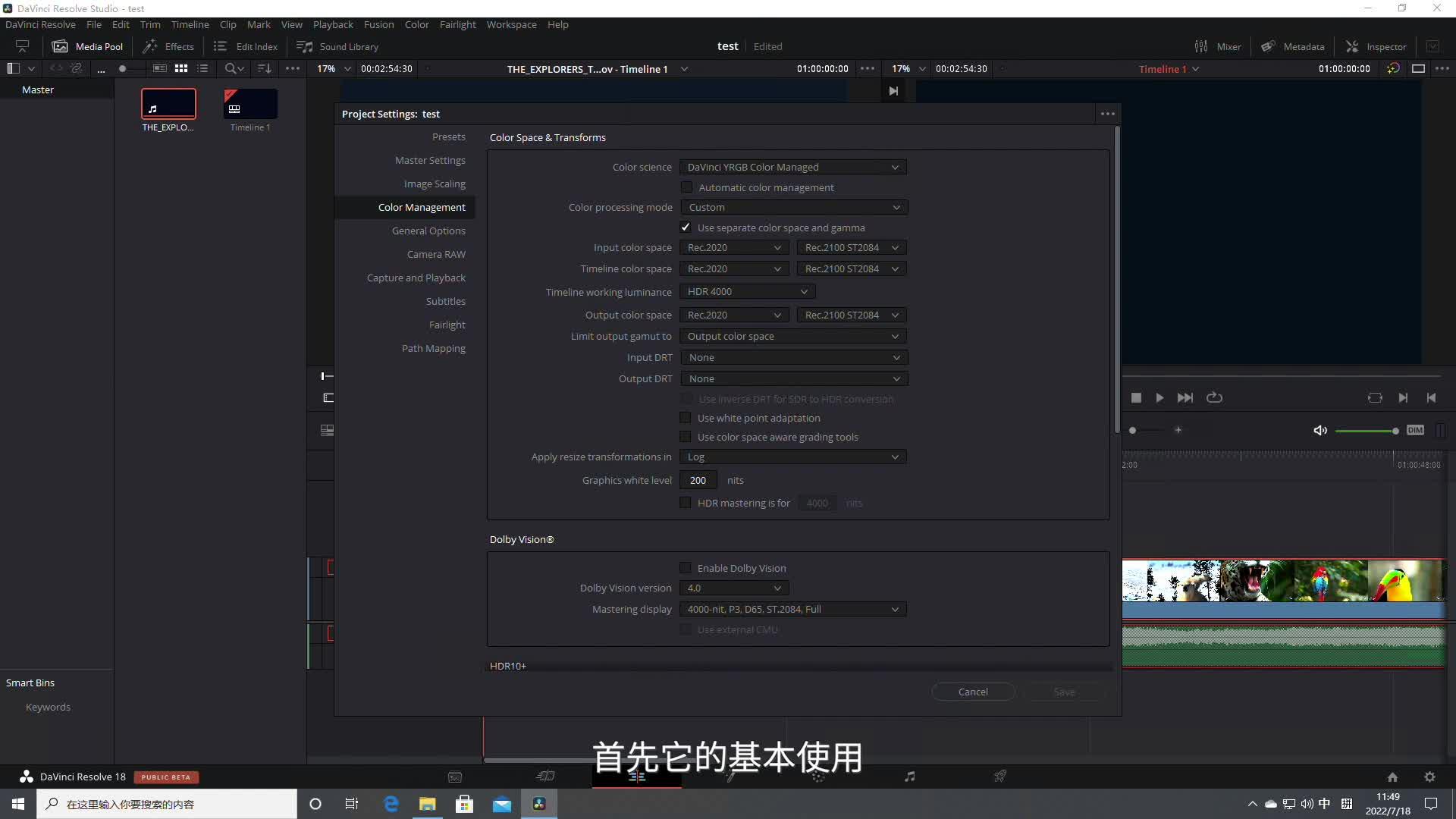Open Input color space Rec.2020 dropdown
This screenshot has height=819, width=1456.
tap(734, 247)
